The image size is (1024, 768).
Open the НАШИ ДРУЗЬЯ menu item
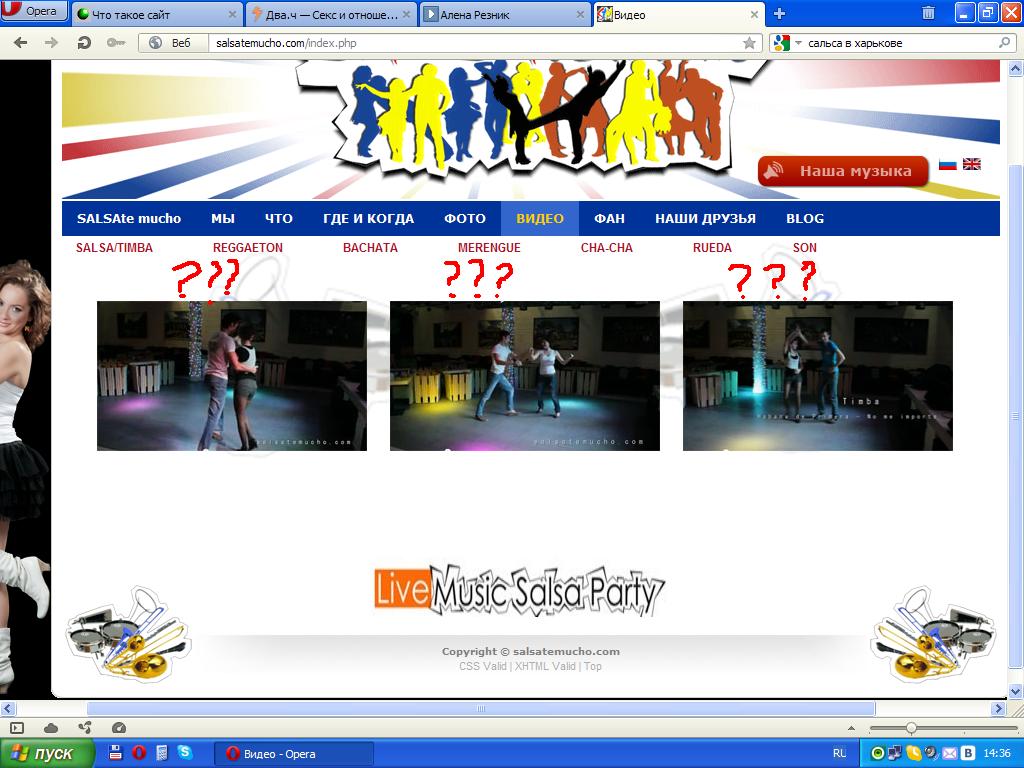point(705,219)
